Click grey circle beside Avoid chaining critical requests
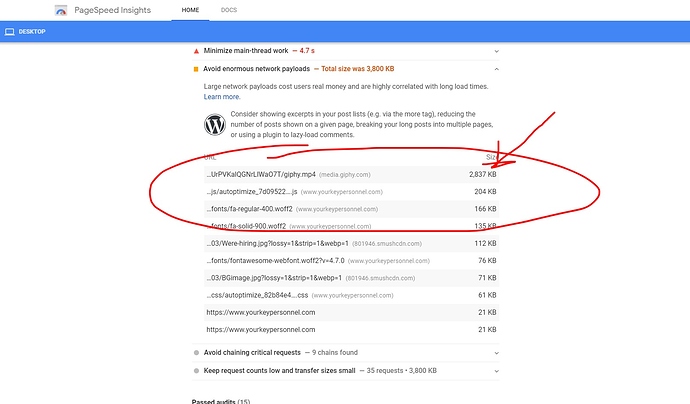The width and height of the screenshot is (690, 404). point(196,353)
